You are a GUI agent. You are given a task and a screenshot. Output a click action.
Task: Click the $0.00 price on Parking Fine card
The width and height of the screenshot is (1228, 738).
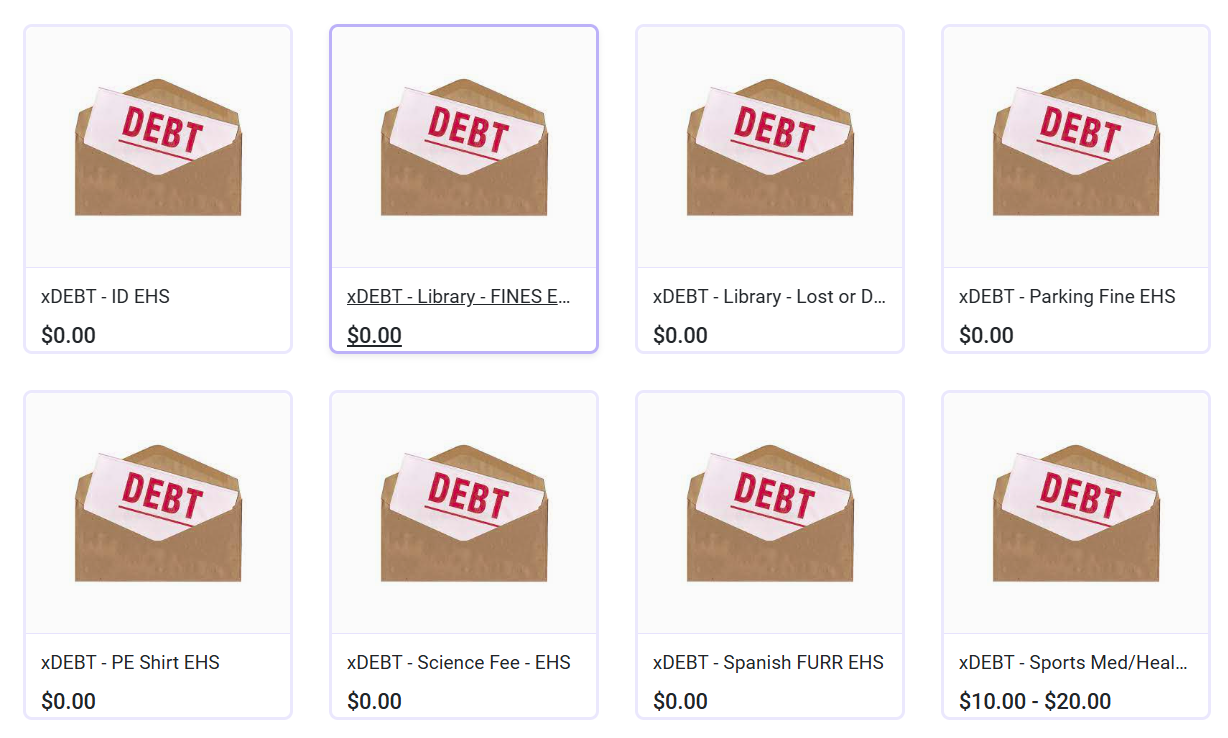pos(986,335)
